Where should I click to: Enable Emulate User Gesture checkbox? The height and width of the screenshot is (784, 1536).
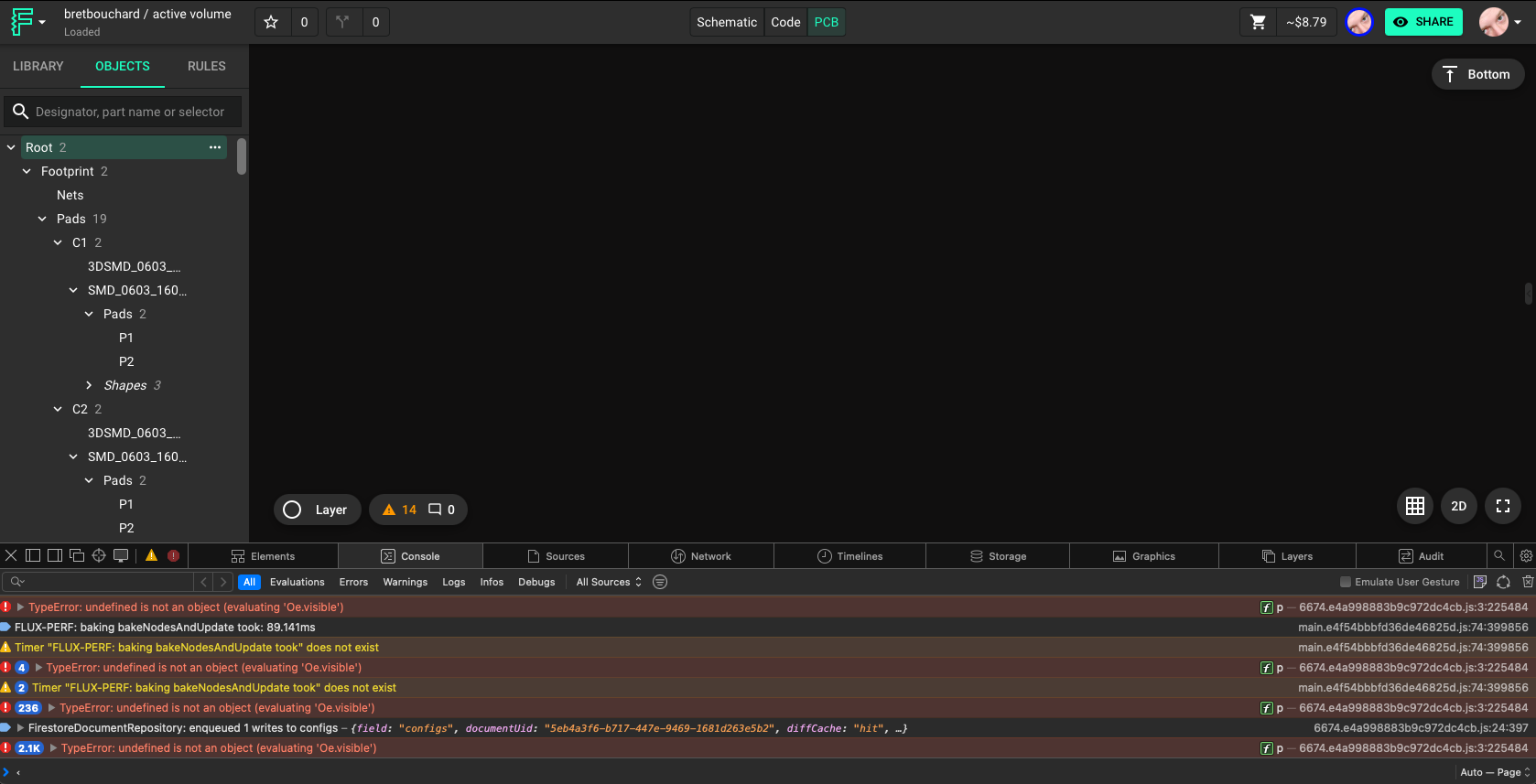click(1346, 582)
